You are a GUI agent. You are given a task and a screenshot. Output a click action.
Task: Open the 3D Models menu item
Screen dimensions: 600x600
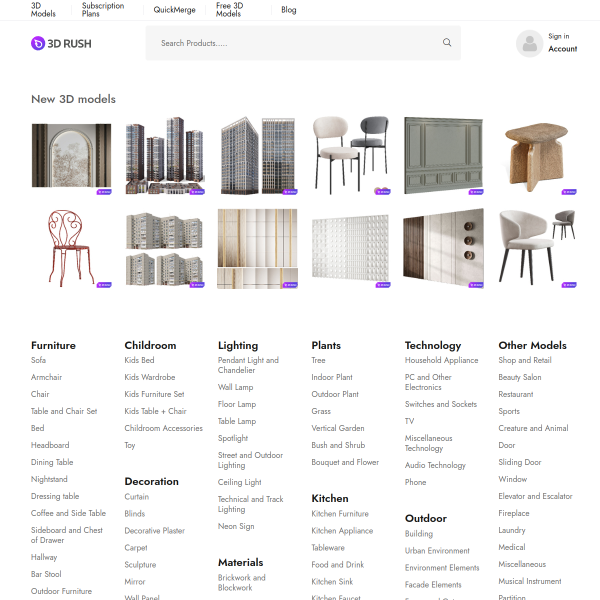click(43, 10)
